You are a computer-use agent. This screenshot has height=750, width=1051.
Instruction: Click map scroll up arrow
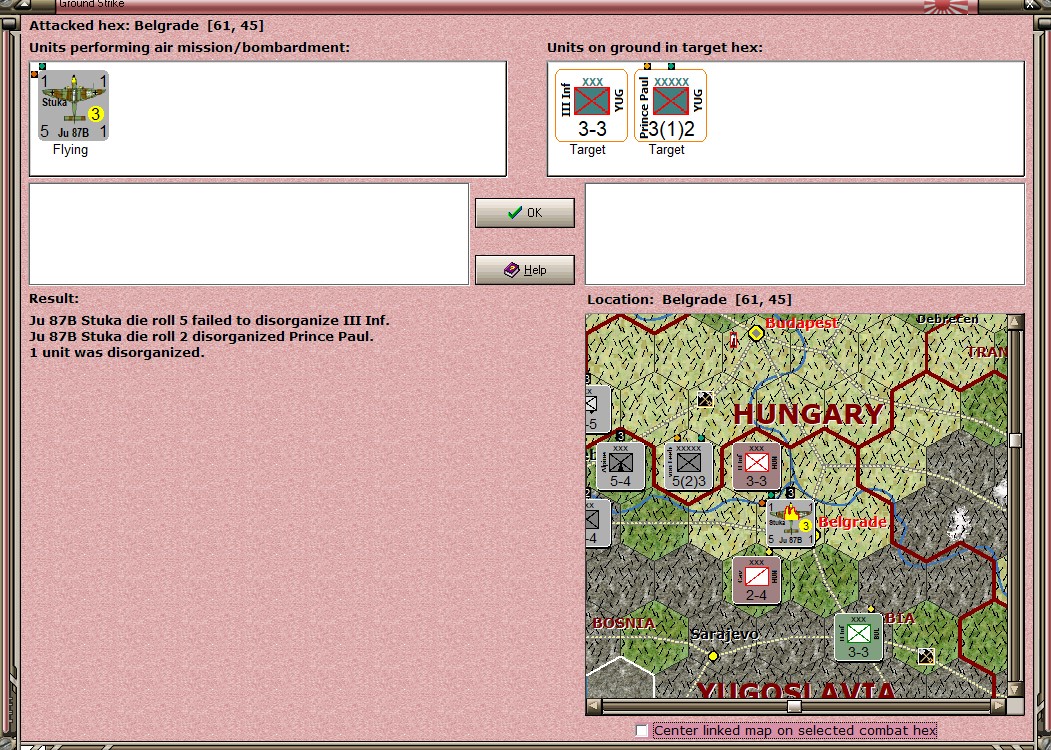pos(1015,322)
